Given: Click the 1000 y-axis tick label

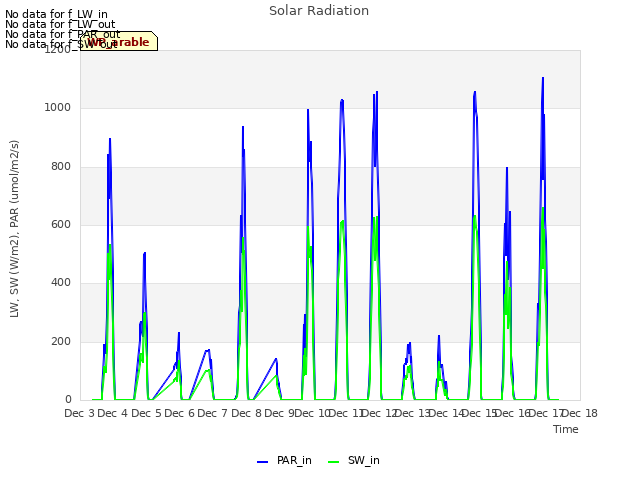Looking at the screenshot, I should [x=58, y=108].
